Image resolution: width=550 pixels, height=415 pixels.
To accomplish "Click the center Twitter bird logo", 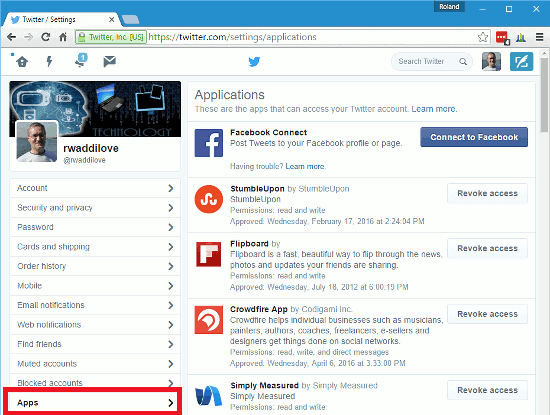I will point(254,62).
